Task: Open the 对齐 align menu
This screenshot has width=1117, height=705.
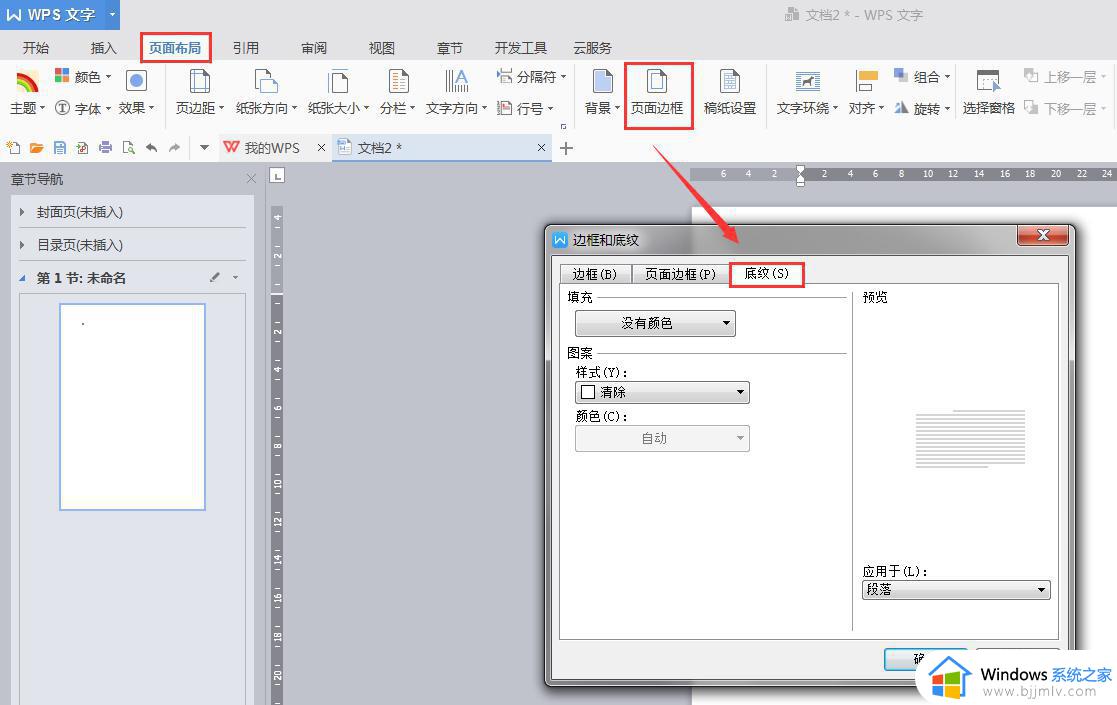Action: [x=866, y=93]
